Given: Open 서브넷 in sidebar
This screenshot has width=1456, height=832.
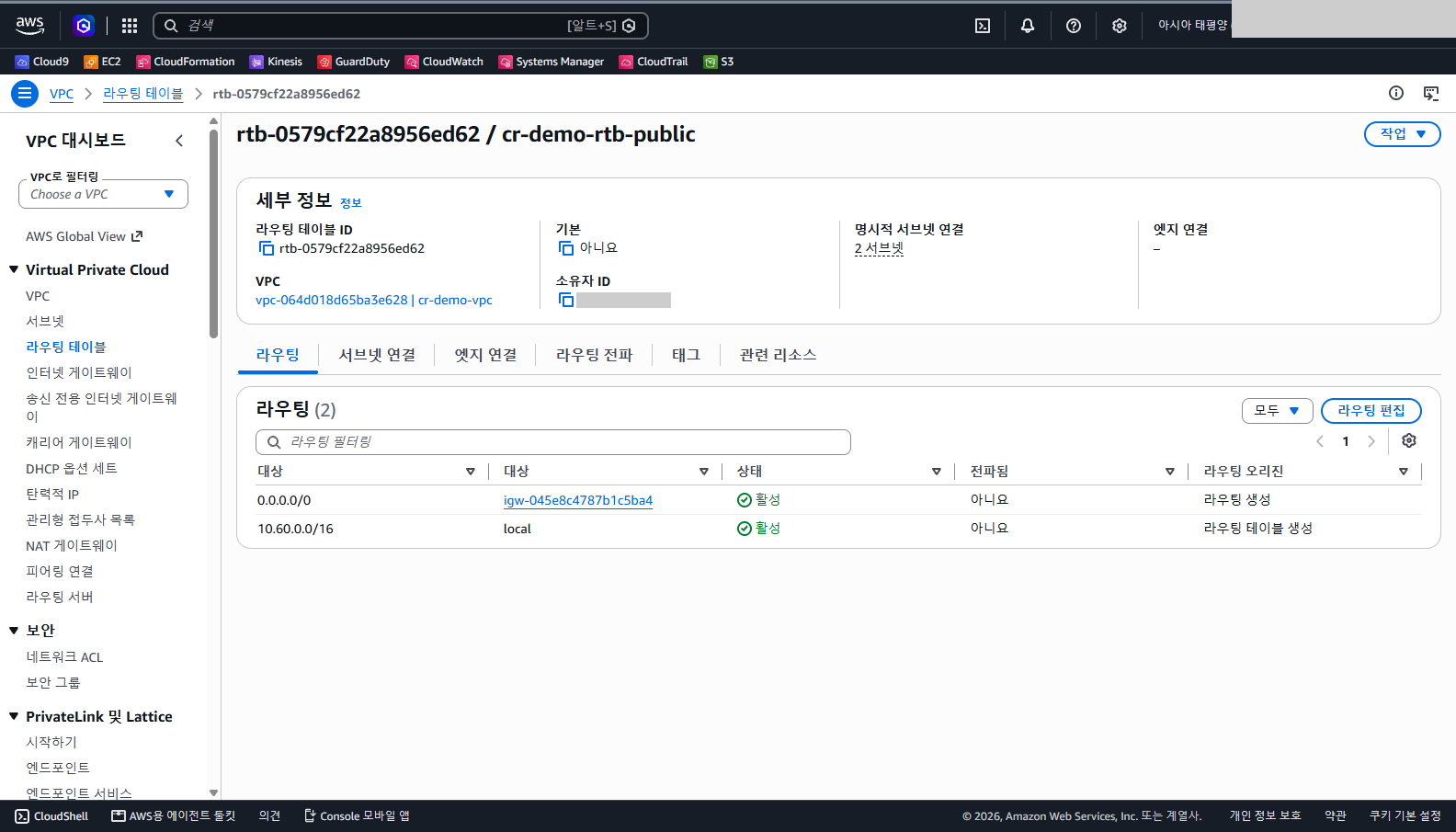Looking at the screenshot, I should (x=45, y=321).
